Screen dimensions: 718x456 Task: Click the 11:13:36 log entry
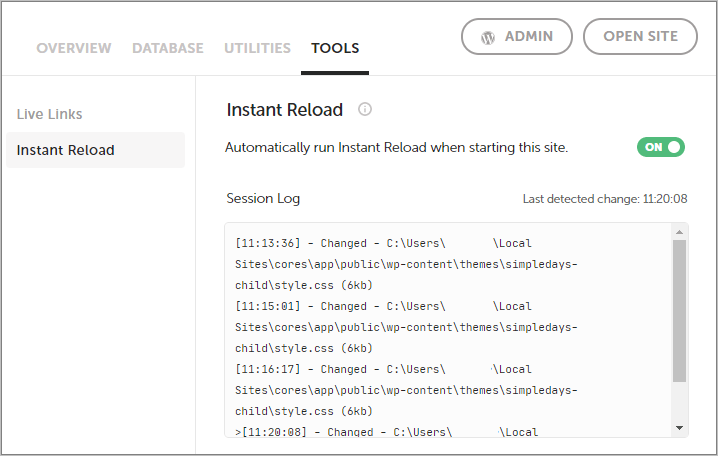click(406, 264)
